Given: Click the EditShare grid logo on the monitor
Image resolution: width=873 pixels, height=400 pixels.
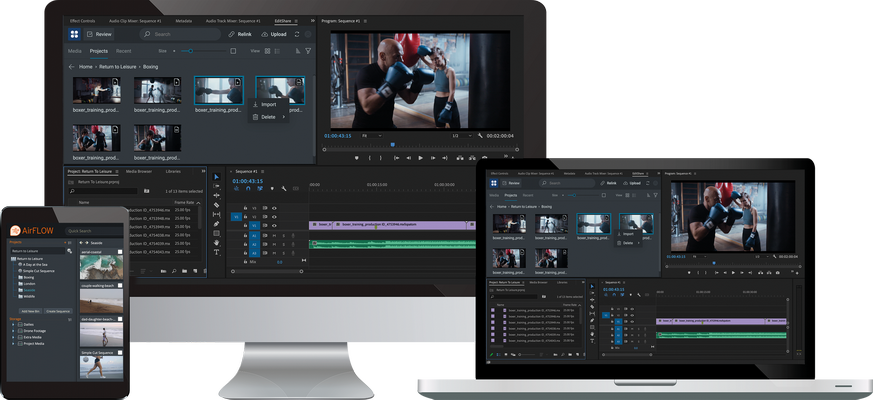Looking at the screenshot, I should coord(75,34).
